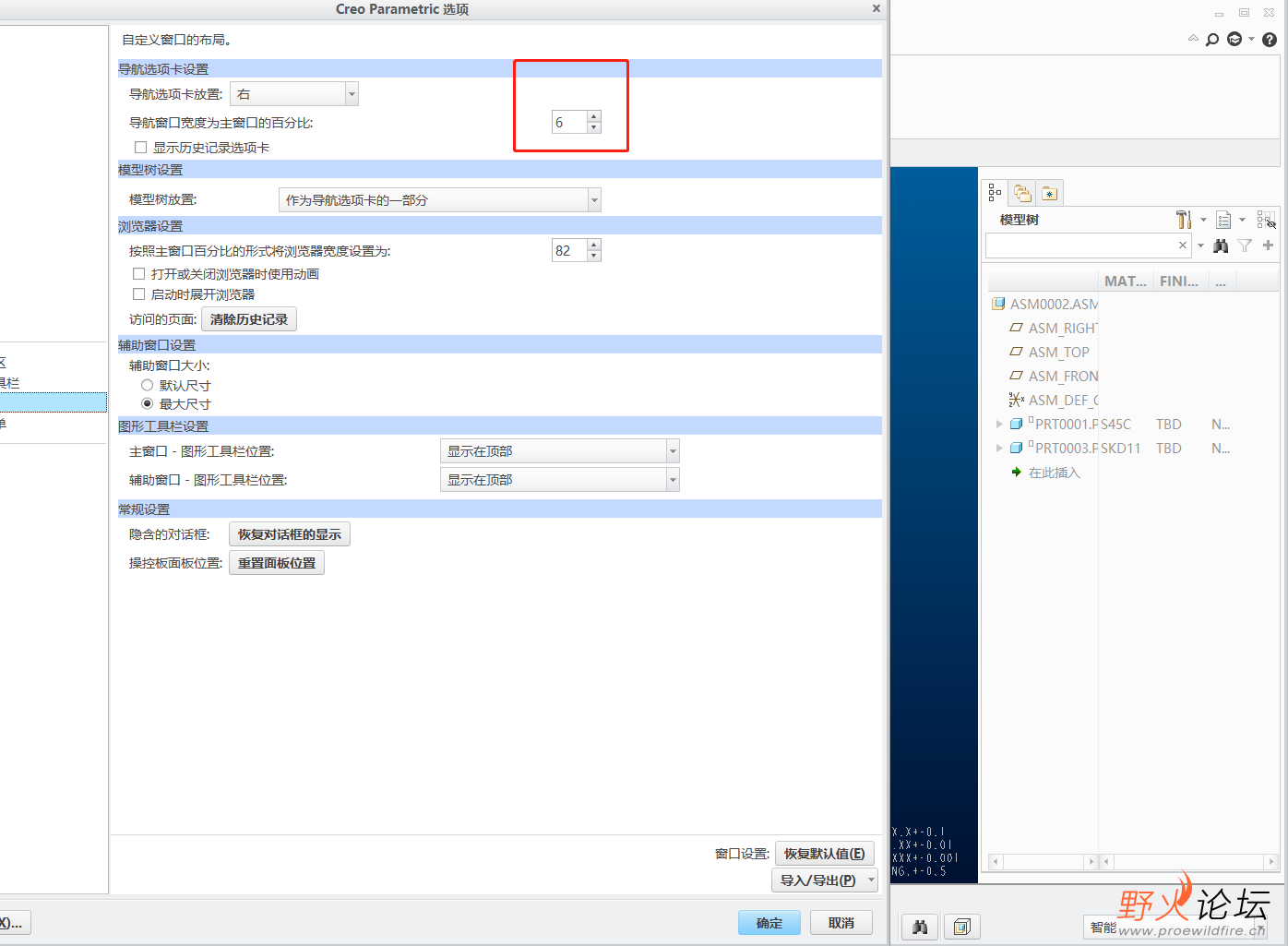Open 辅助窗口 图形工具栏位置 dropdown

pos(559,480)
